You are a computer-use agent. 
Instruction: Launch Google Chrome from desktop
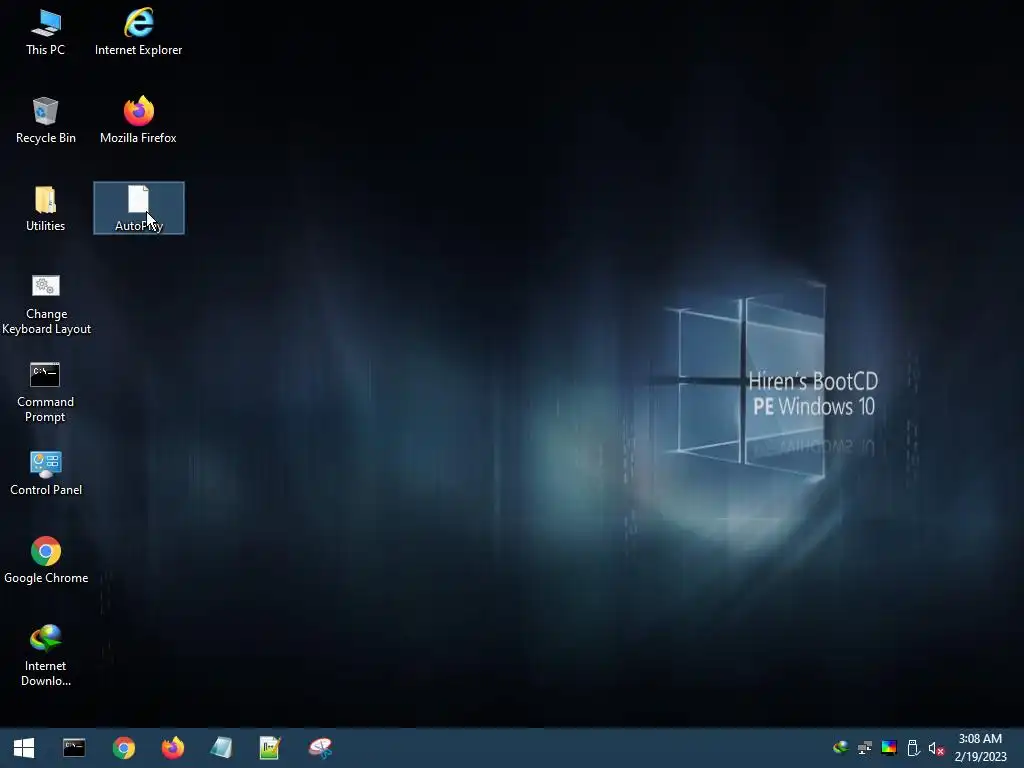(x=46, y=560)
